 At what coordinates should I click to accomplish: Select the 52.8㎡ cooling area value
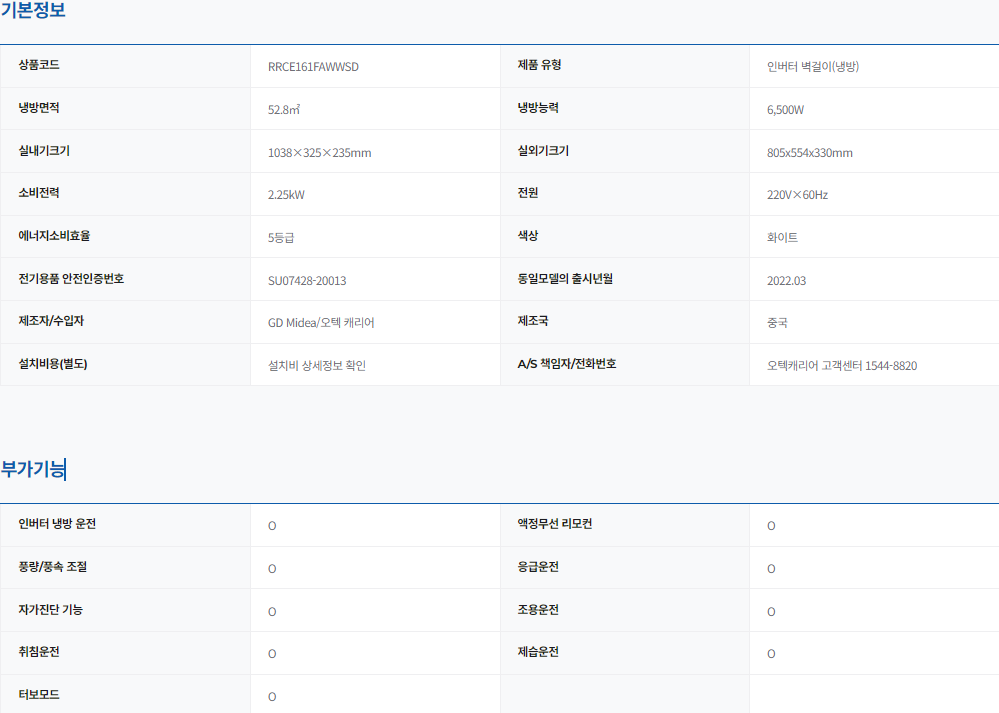[x=284, y=110]
